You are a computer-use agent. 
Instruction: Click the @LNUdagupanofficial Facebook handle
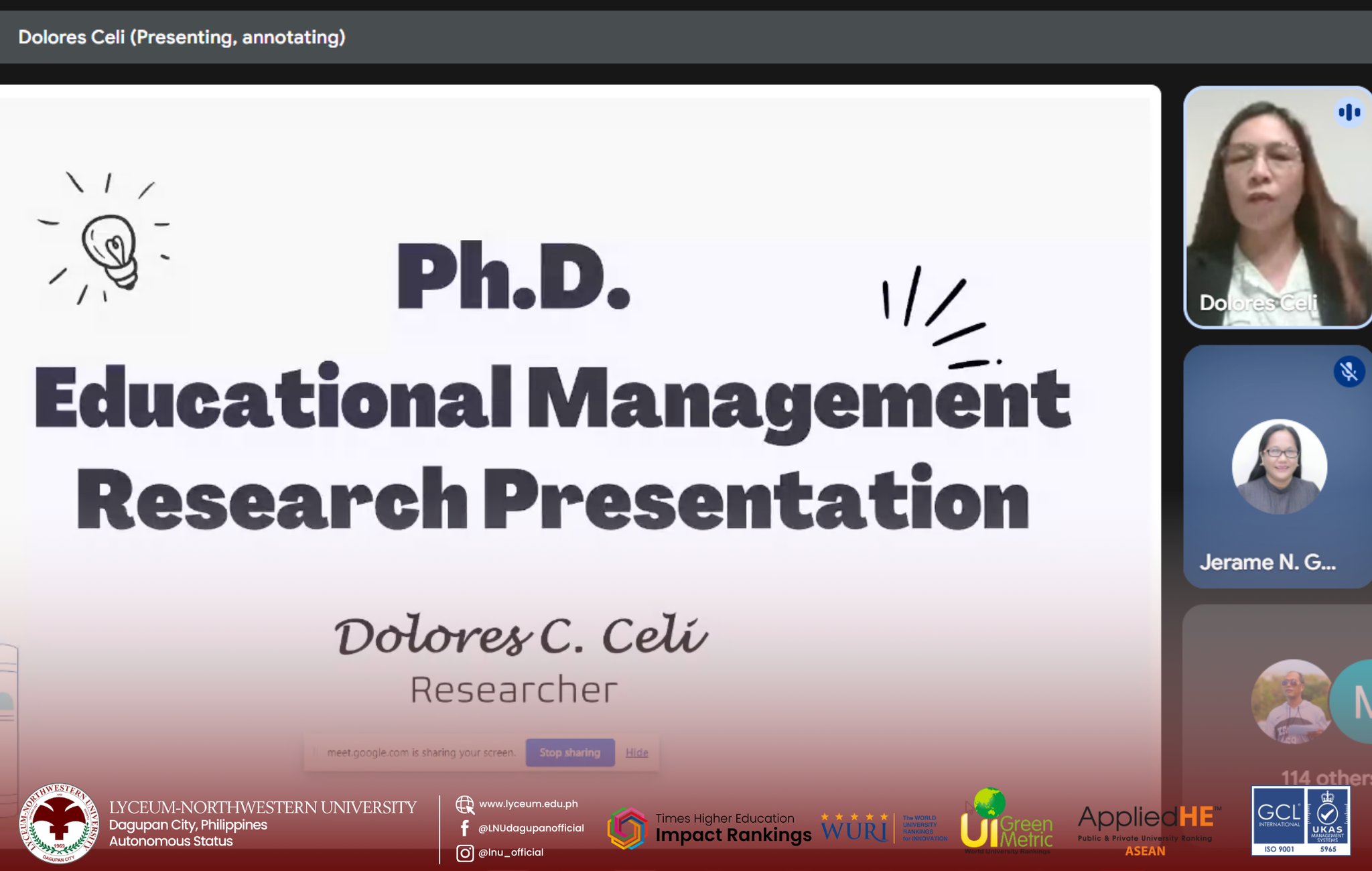pyautogui.click(x=531, y=828)
